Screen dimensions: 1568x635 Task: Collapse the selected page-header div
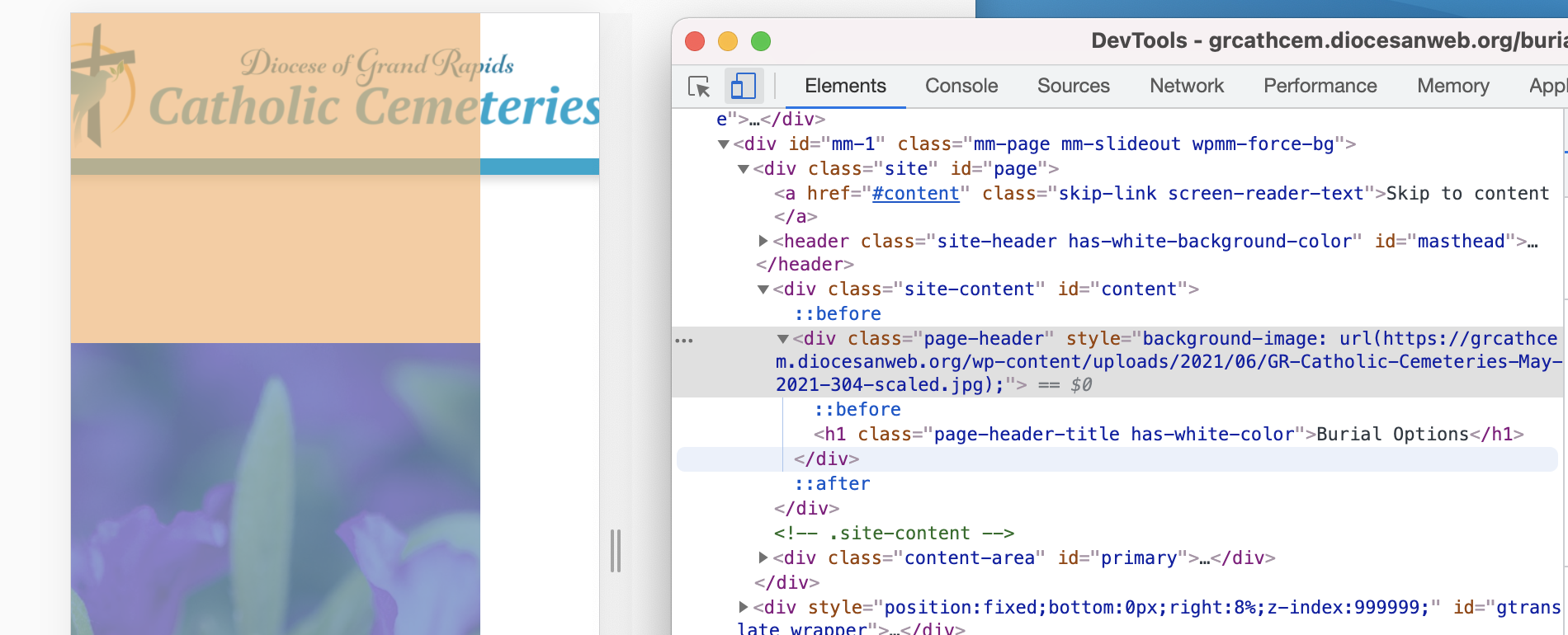point(783,339)
